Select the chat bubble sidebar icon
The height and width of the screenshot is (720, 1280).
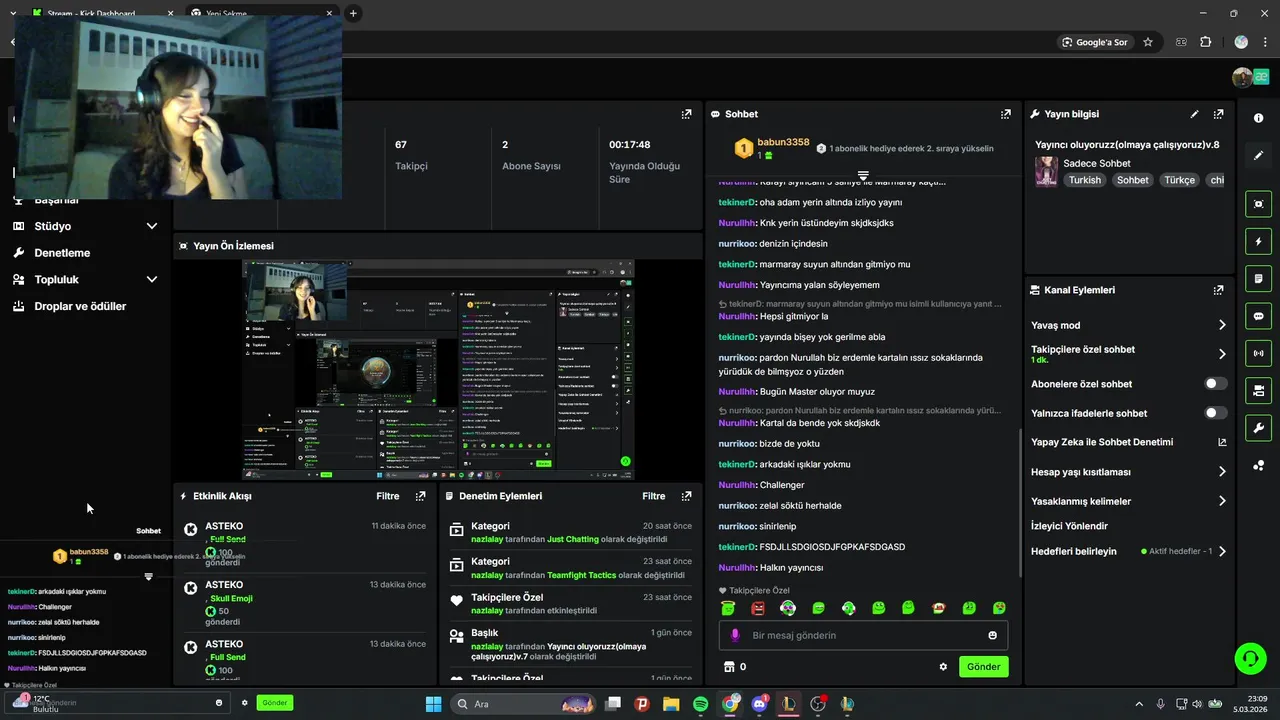click(1258, 316)
